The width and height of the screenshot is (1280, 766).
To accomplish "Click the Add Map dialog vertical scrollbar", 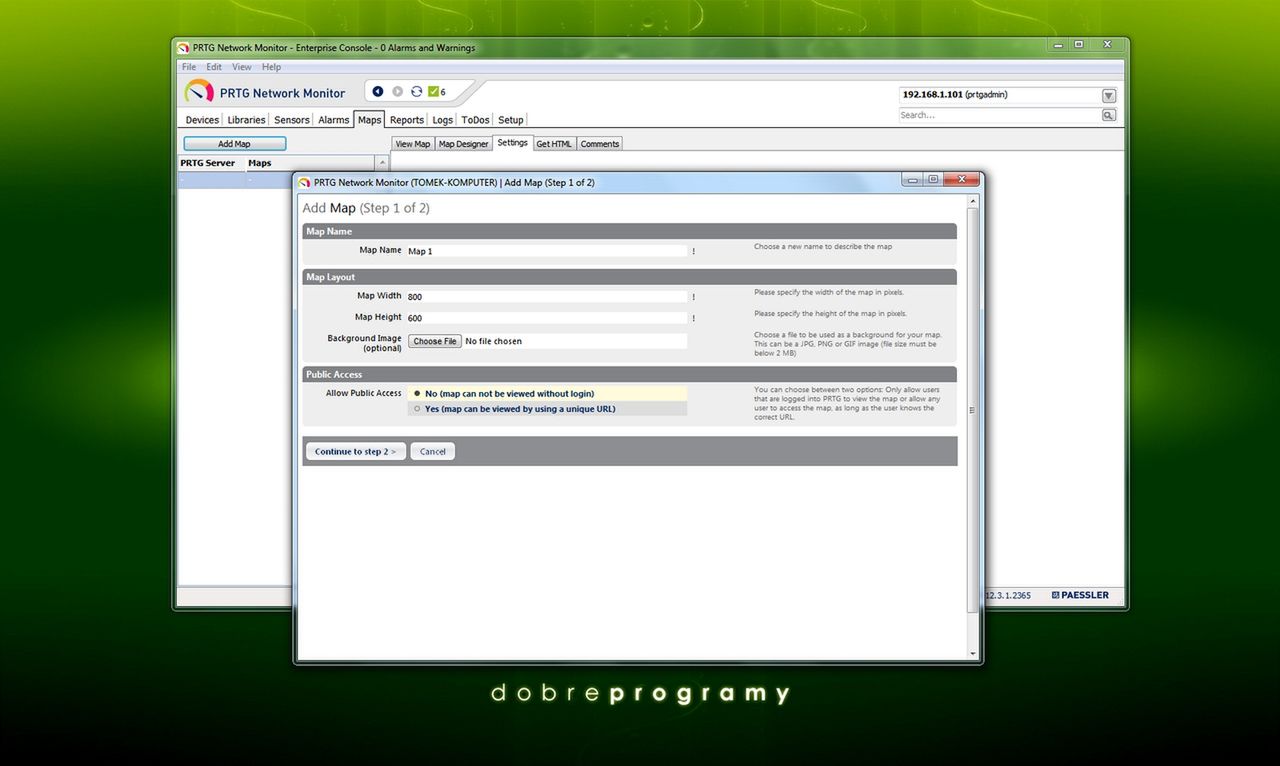I will pos(974,411).
